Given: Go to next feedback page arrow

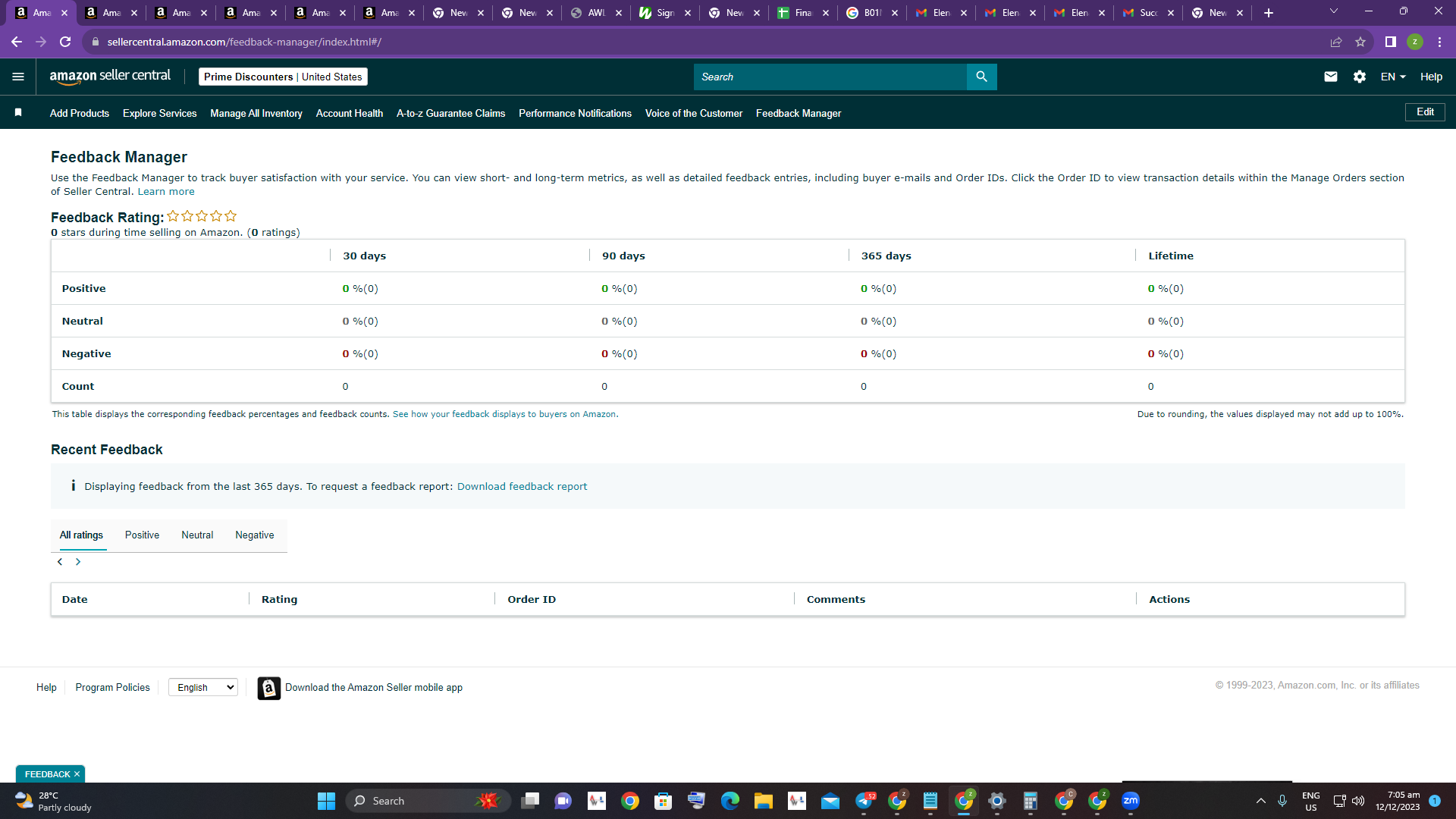Looking at the screenshot, I should point(77,562).
